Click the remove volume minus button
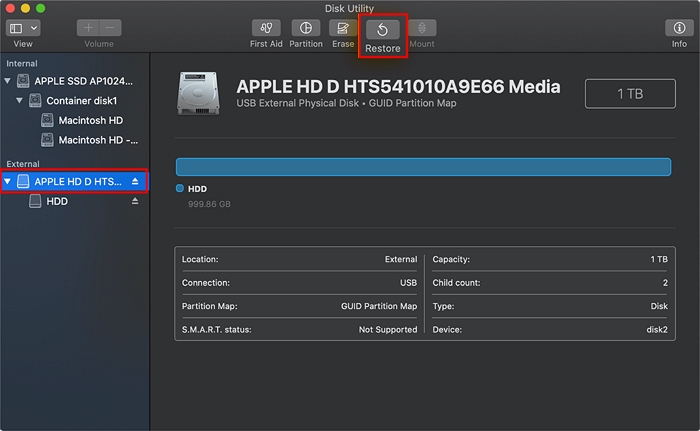Viewport: 700px width, 431px height. (110, 29)
